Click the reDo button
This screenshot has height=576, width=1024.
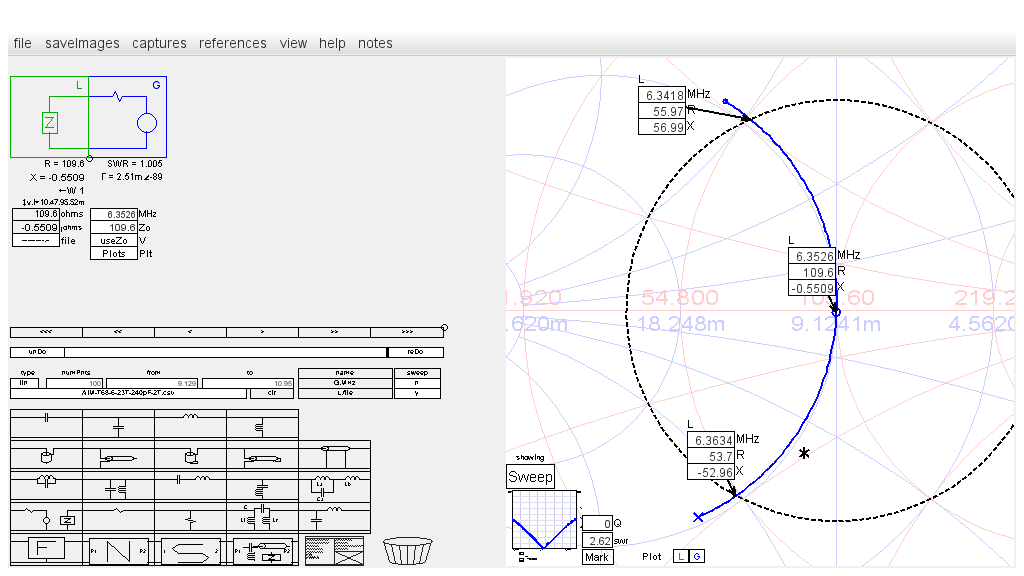tap(415, 352)
